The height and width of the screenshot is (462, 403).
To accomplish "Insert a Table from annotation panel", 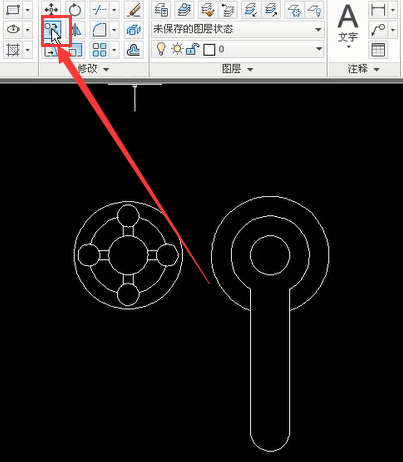I will pyautogui.click(x=378, y=50).
